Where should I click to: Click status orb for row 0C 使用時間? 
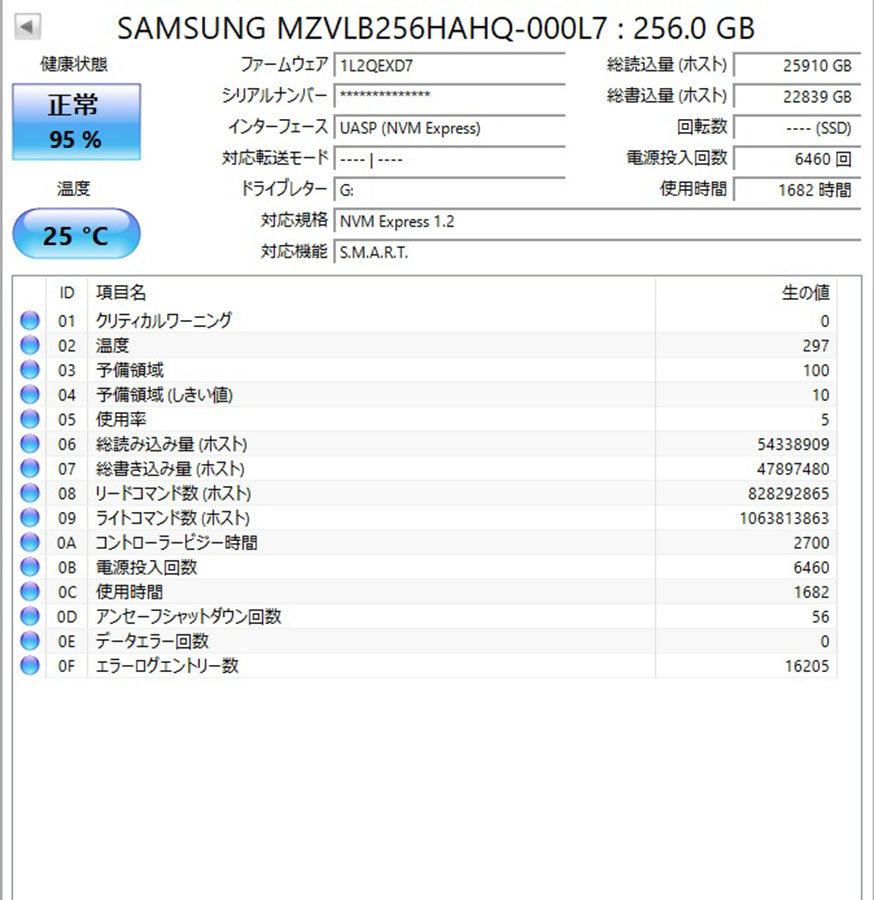[x=30, y=592]
